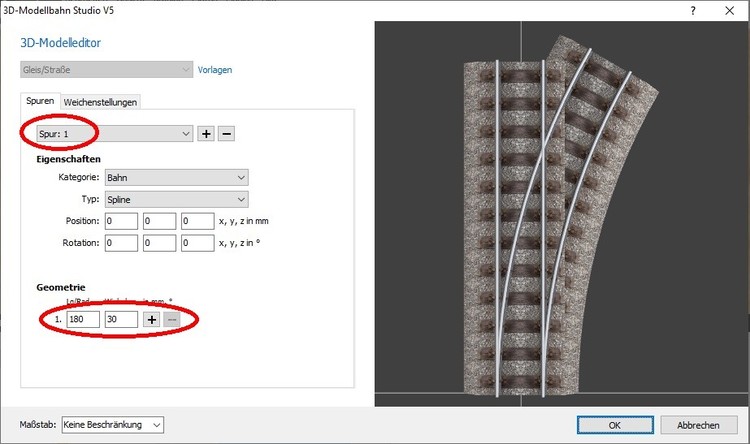Click the Position y input field

click(159, 221)
